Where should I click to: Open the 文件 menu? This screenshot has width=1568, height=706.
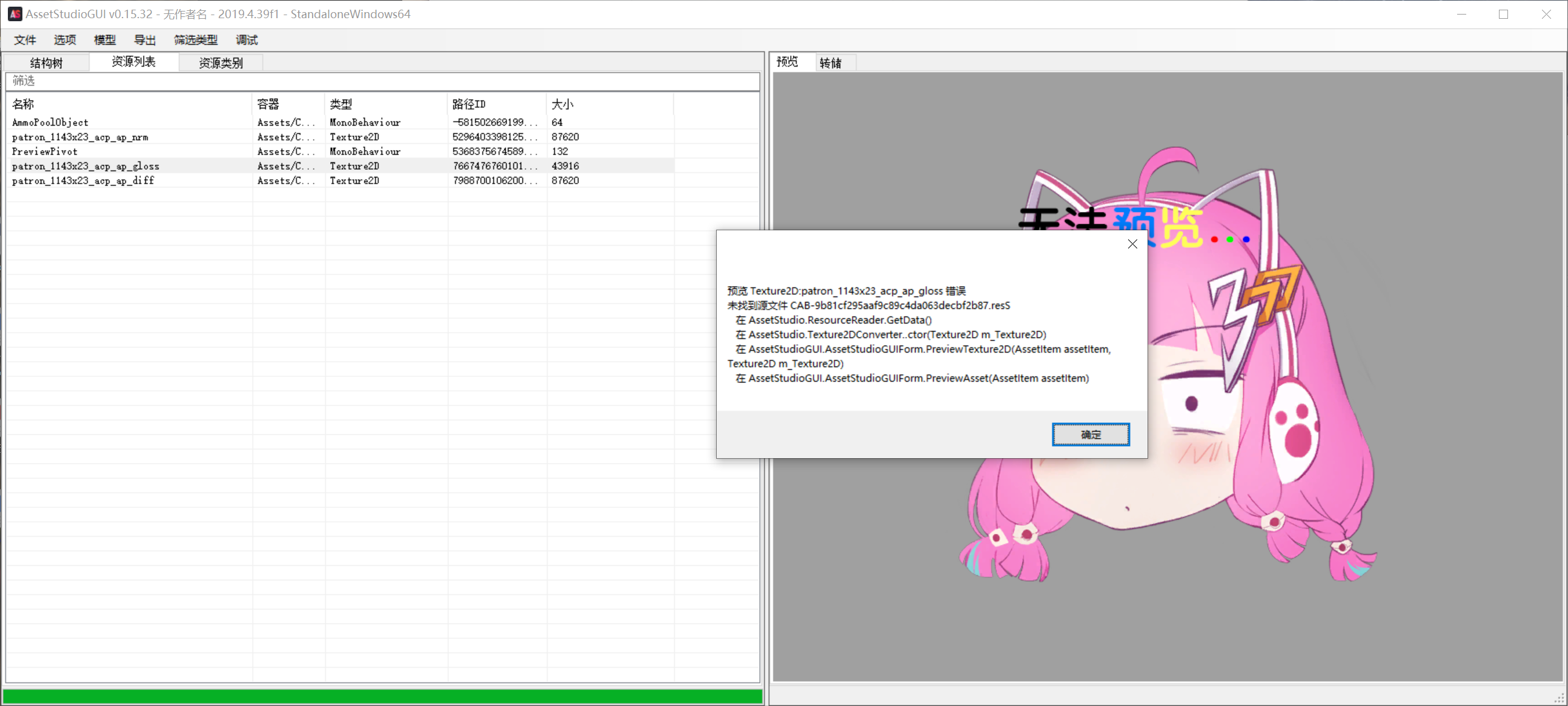[x=25, y=40]
